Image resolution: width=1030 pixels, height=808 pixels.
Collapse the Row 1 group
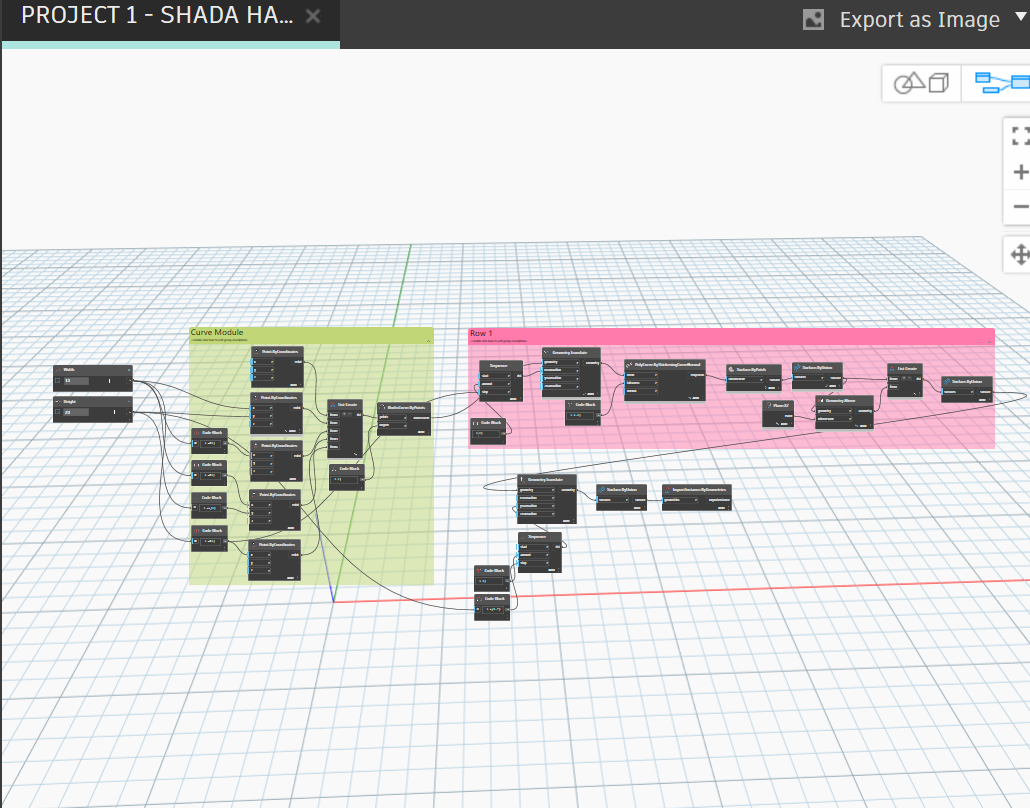point(990,342)
